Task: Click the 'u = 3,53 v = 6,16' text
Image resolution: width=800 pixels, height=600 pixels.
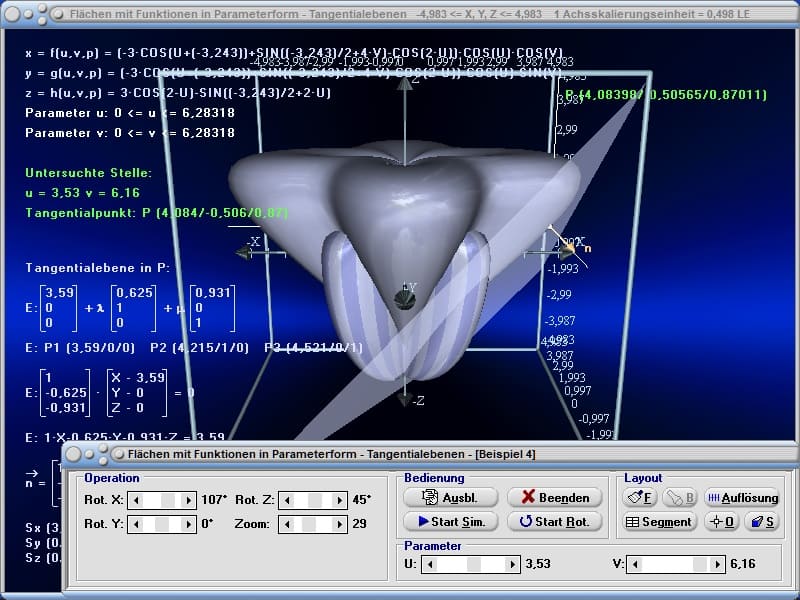Action: 82,193
